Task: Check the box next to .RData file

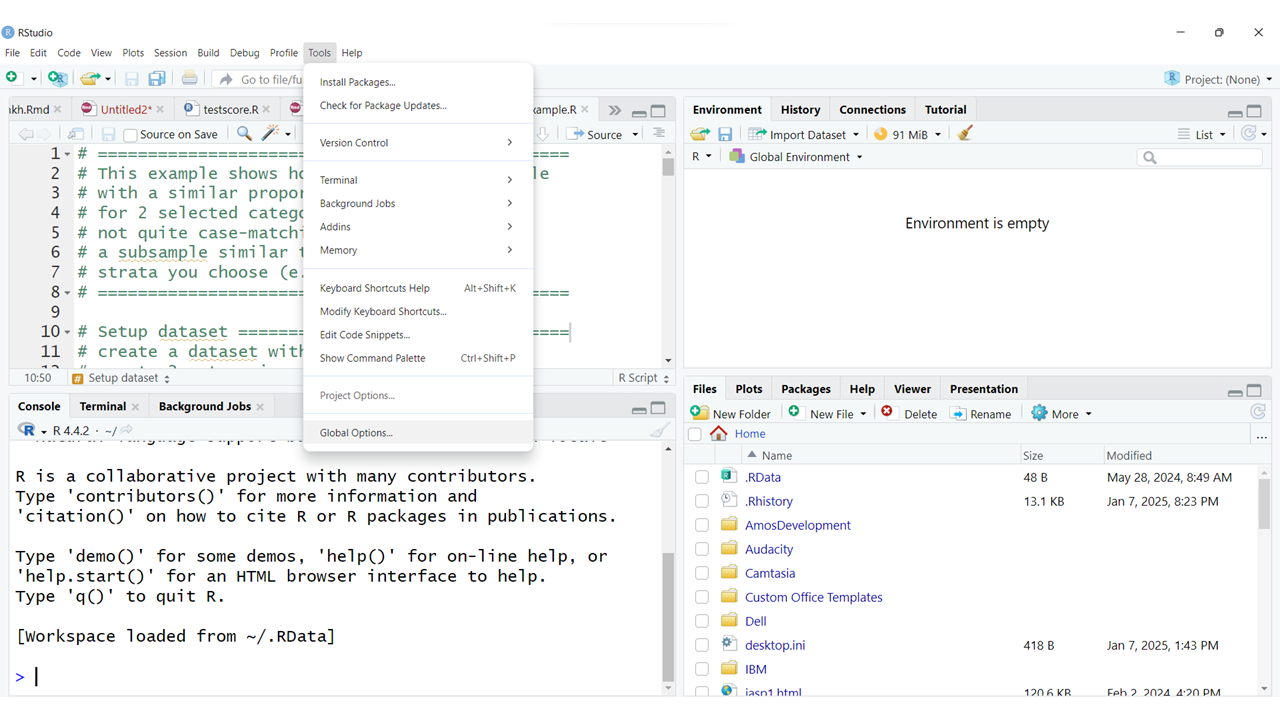Action: click(702, 478)
